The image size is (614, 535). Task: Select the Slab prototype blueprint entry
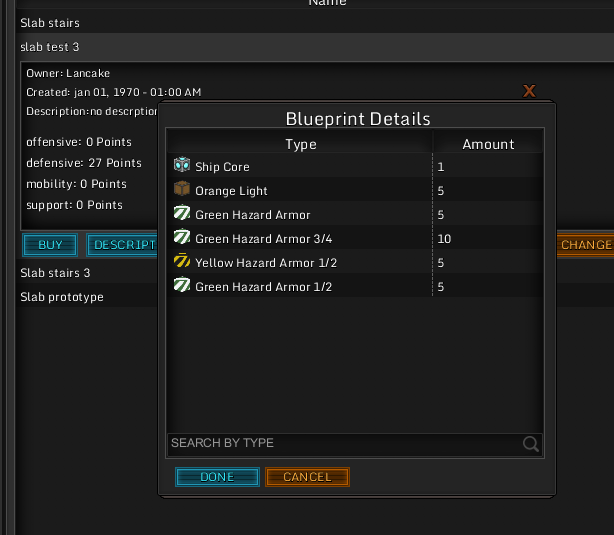(62, 297)
